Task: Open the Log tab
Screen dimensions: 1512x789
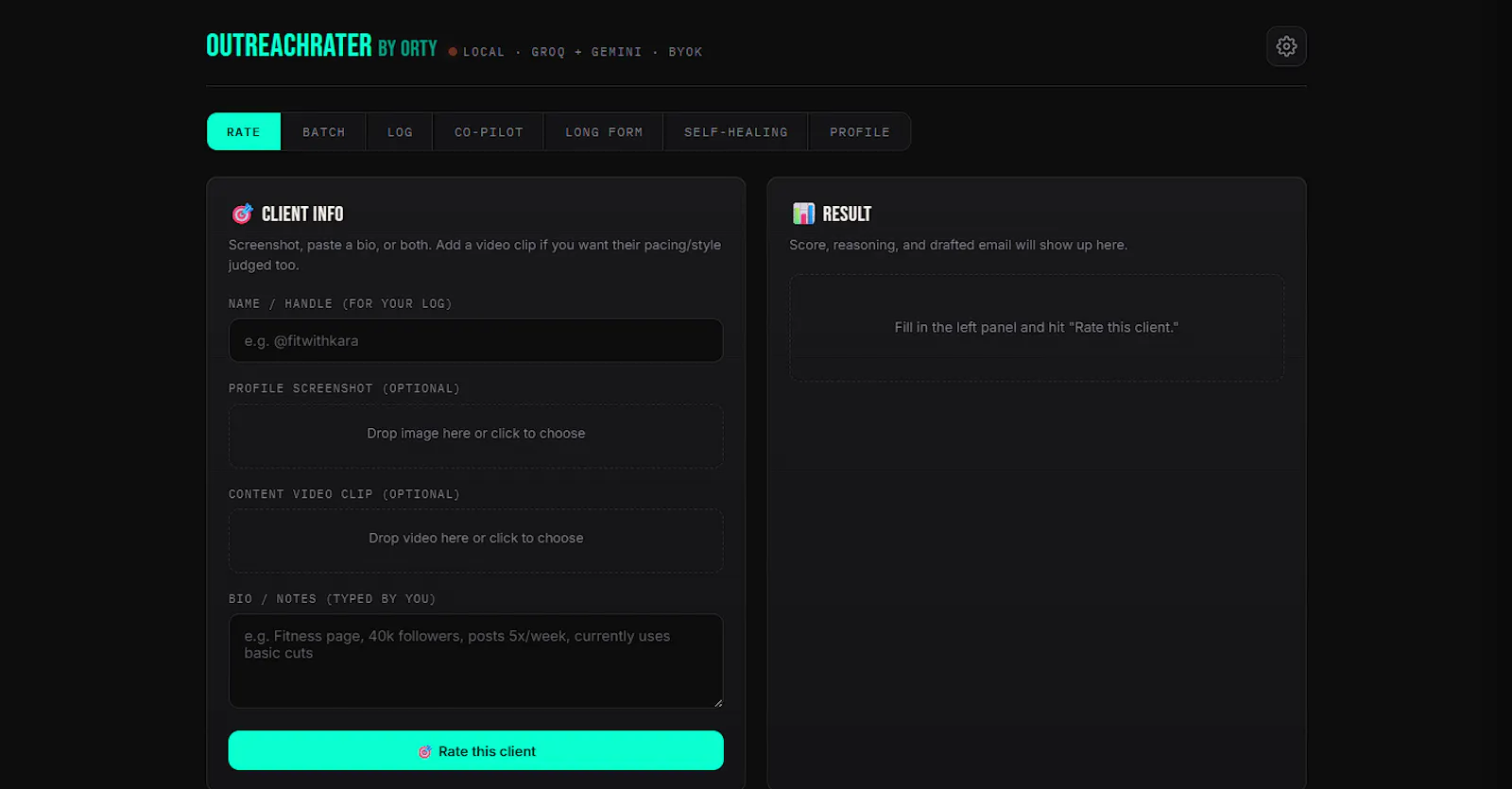Action: (x=400, y=131)
